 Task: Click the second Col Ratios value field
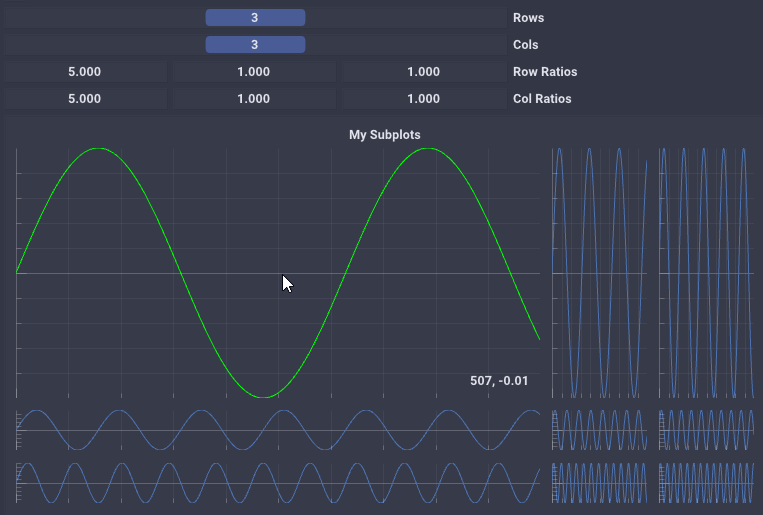254,99
